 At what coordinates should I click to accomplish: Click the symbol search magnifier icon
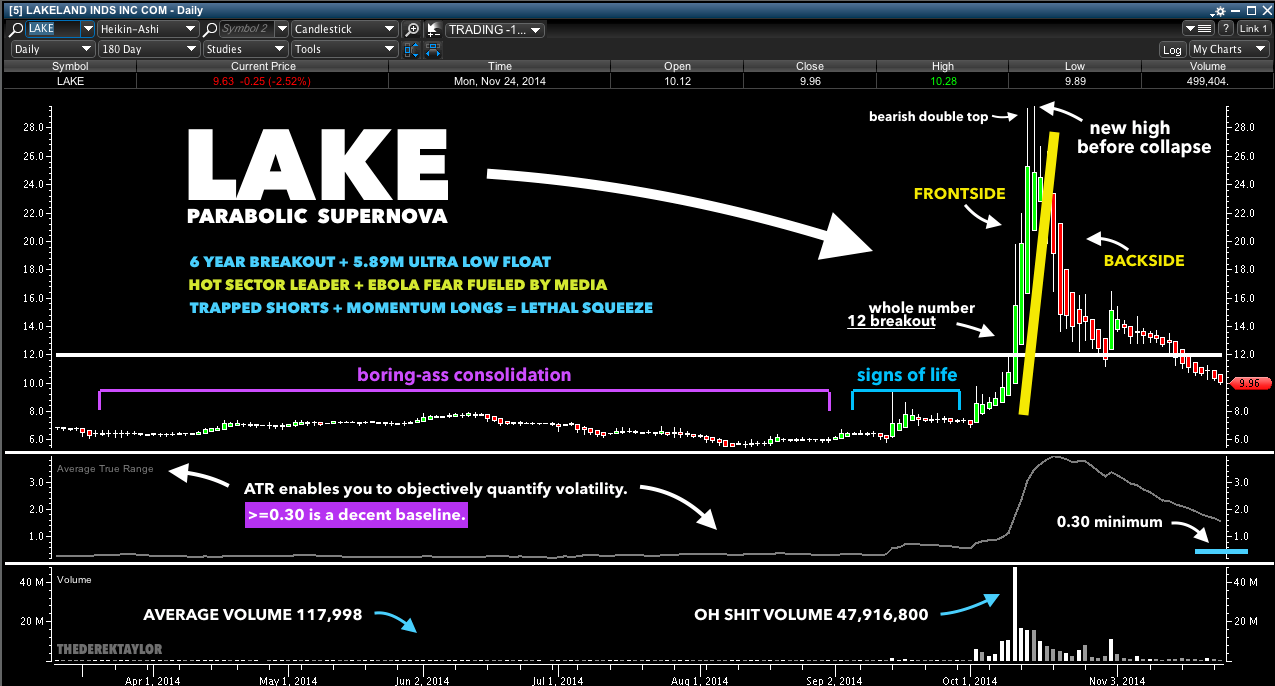17,29
